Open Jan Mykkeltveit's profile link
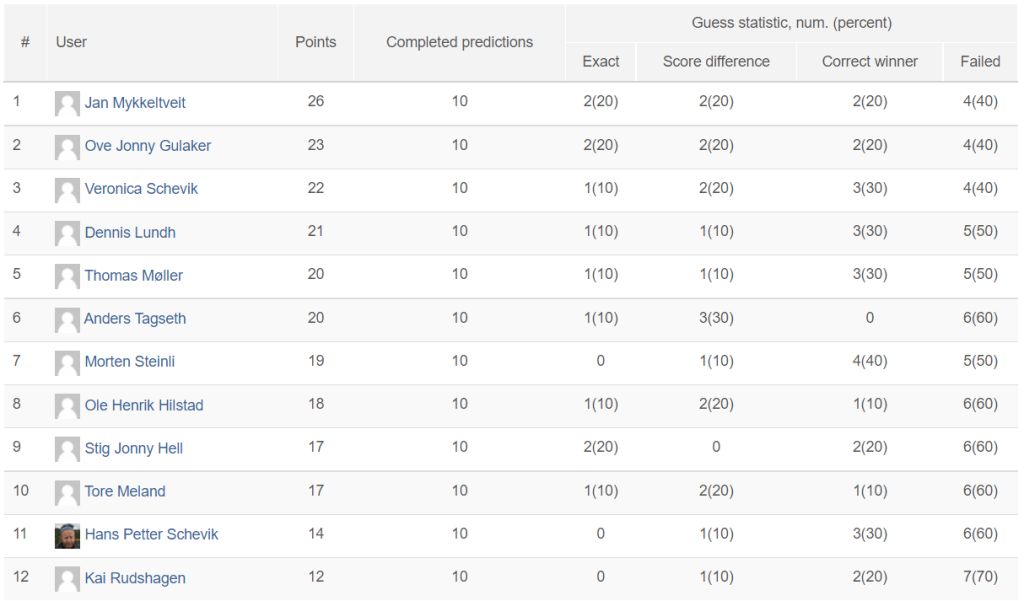 coord(135,103)
